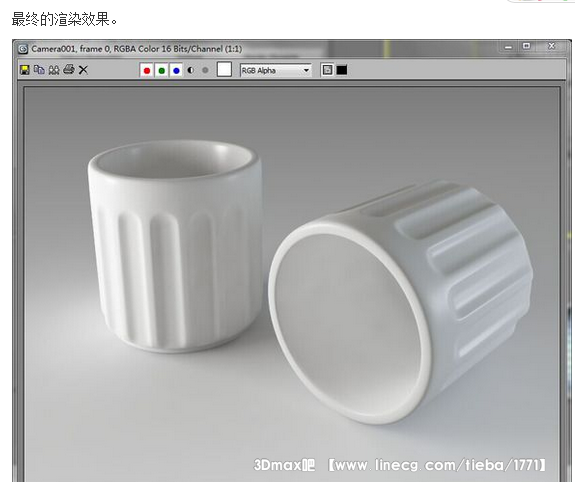Click the render window title bar icon
The width and height of the screenshot is (575, 482).
point(23,49)
